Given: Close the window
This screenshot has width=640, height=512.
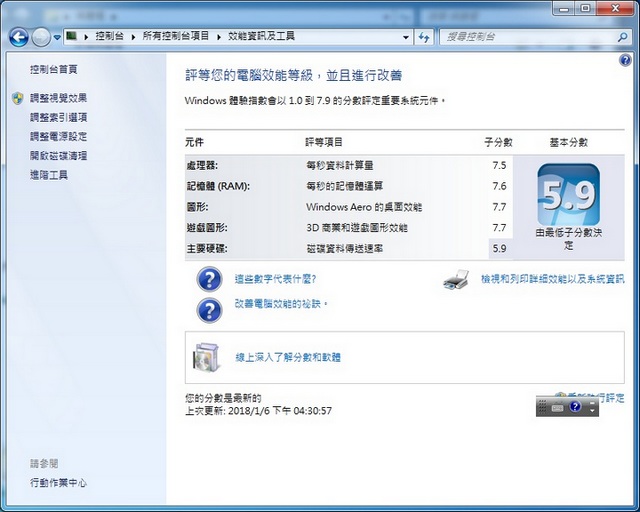Looking at the screenshot, I should [x=615, y=8].
